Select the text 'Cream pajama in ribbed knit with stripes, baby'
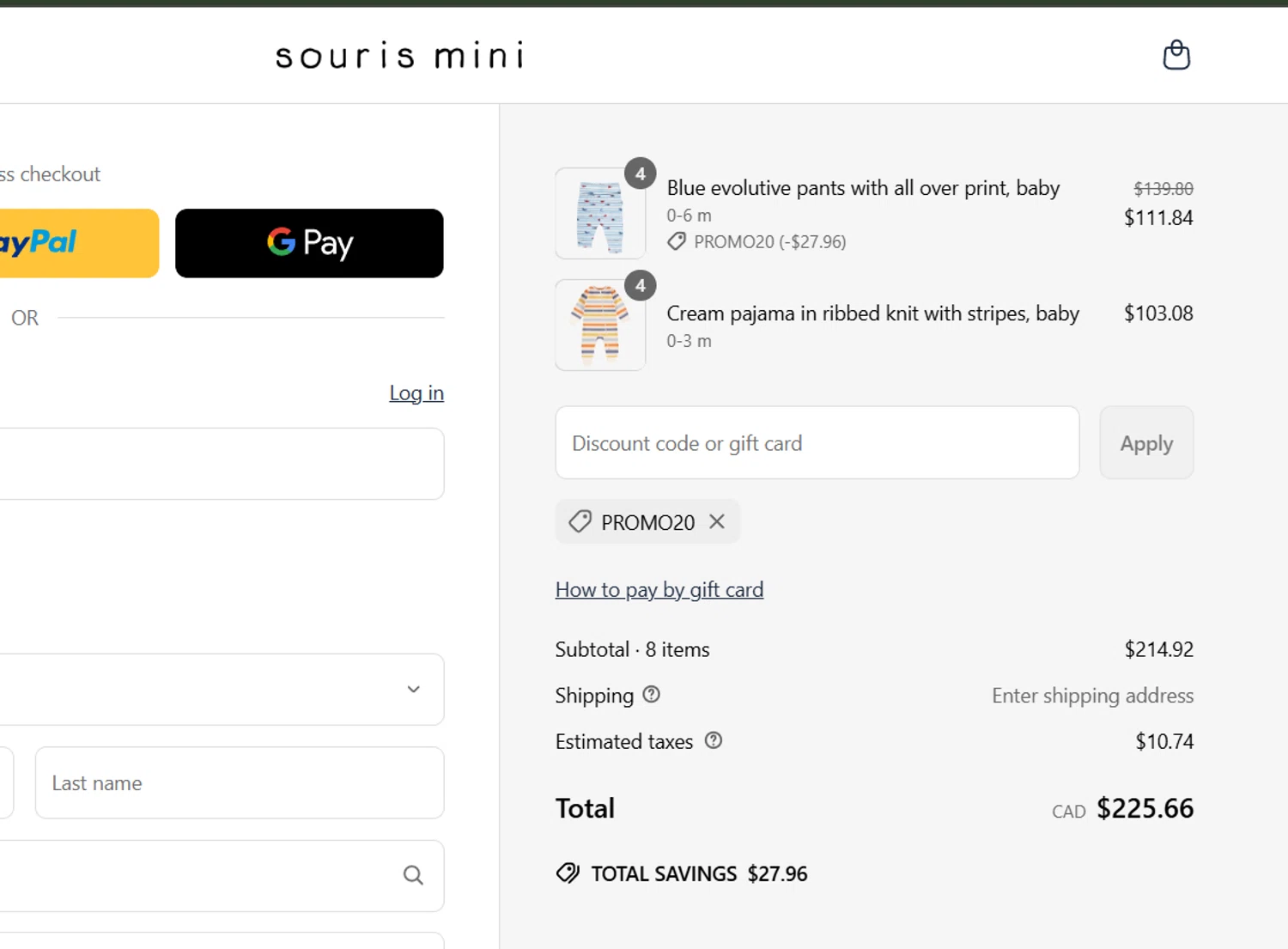The image size is (1288, 949). (x=873, y=313)
